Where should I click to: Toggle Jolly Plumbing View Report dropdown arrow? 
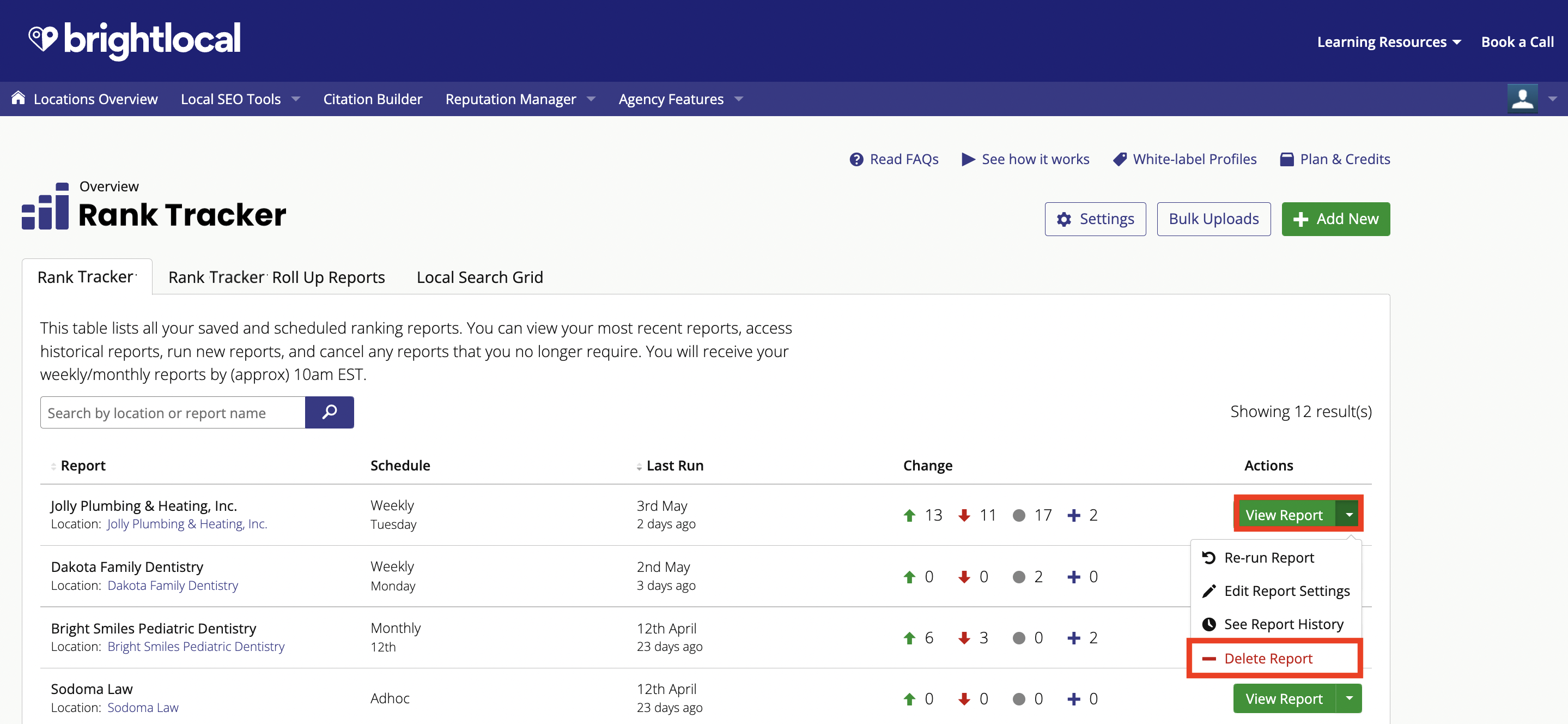(x=1349, y=515)
